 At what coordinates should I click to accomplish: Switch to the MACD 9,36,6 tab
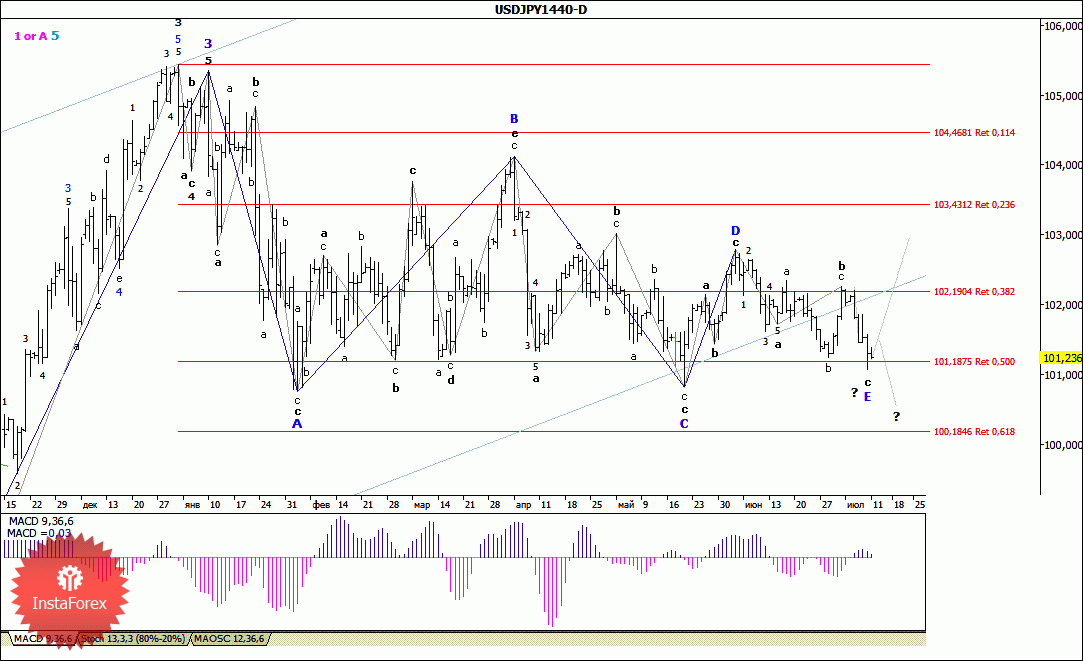pyautogui.click(x=42, y=637)
